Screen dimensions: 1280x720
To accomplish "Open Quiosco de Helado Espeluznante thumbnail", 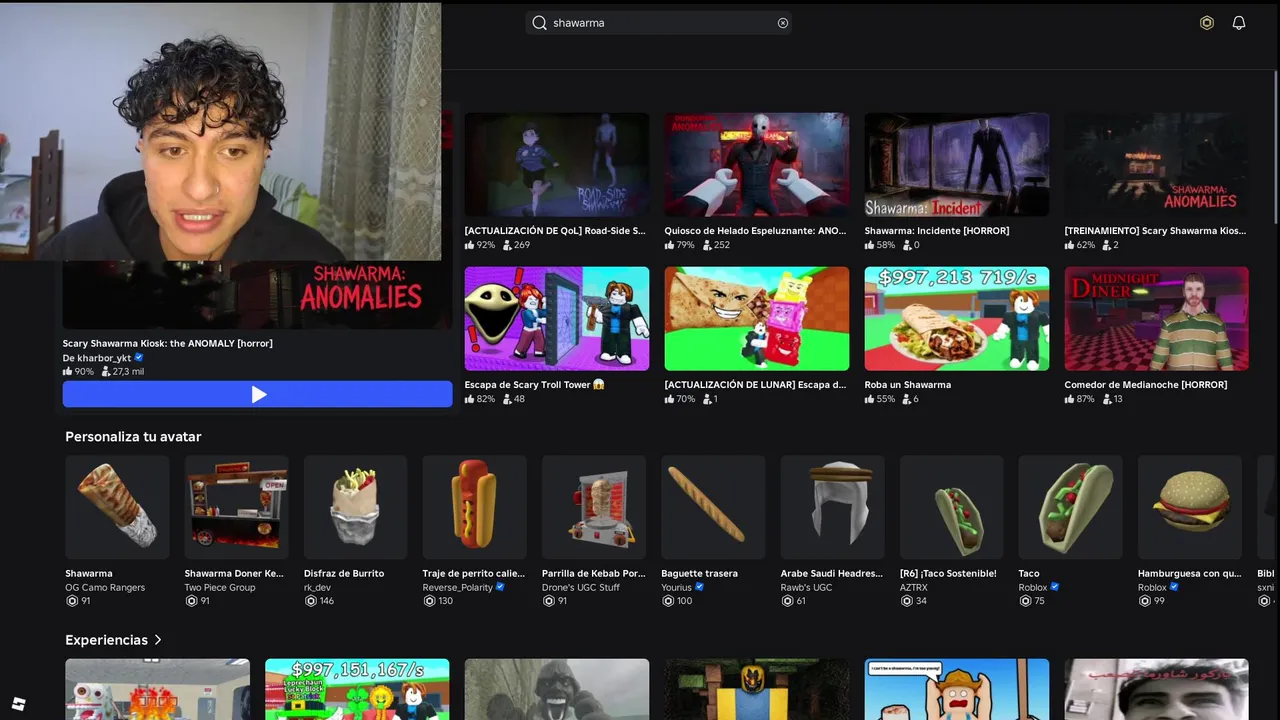I will tap(757, 164).
